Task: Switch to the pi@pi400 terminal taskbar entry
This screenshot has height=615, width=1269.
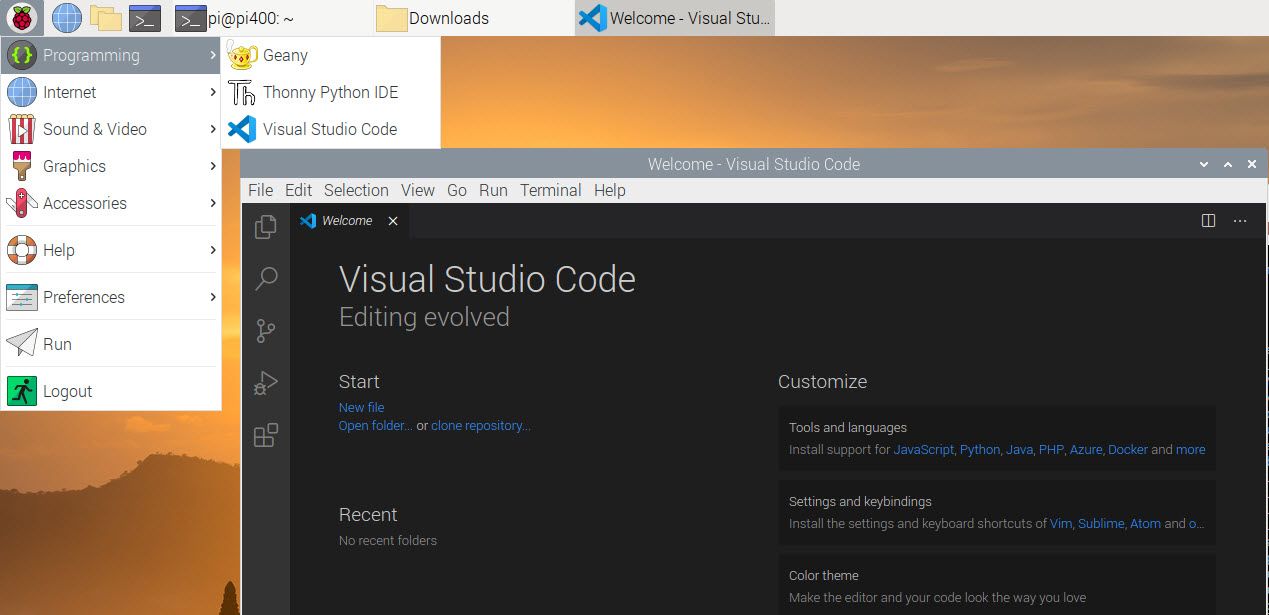Action: click(x=236, y=18)
